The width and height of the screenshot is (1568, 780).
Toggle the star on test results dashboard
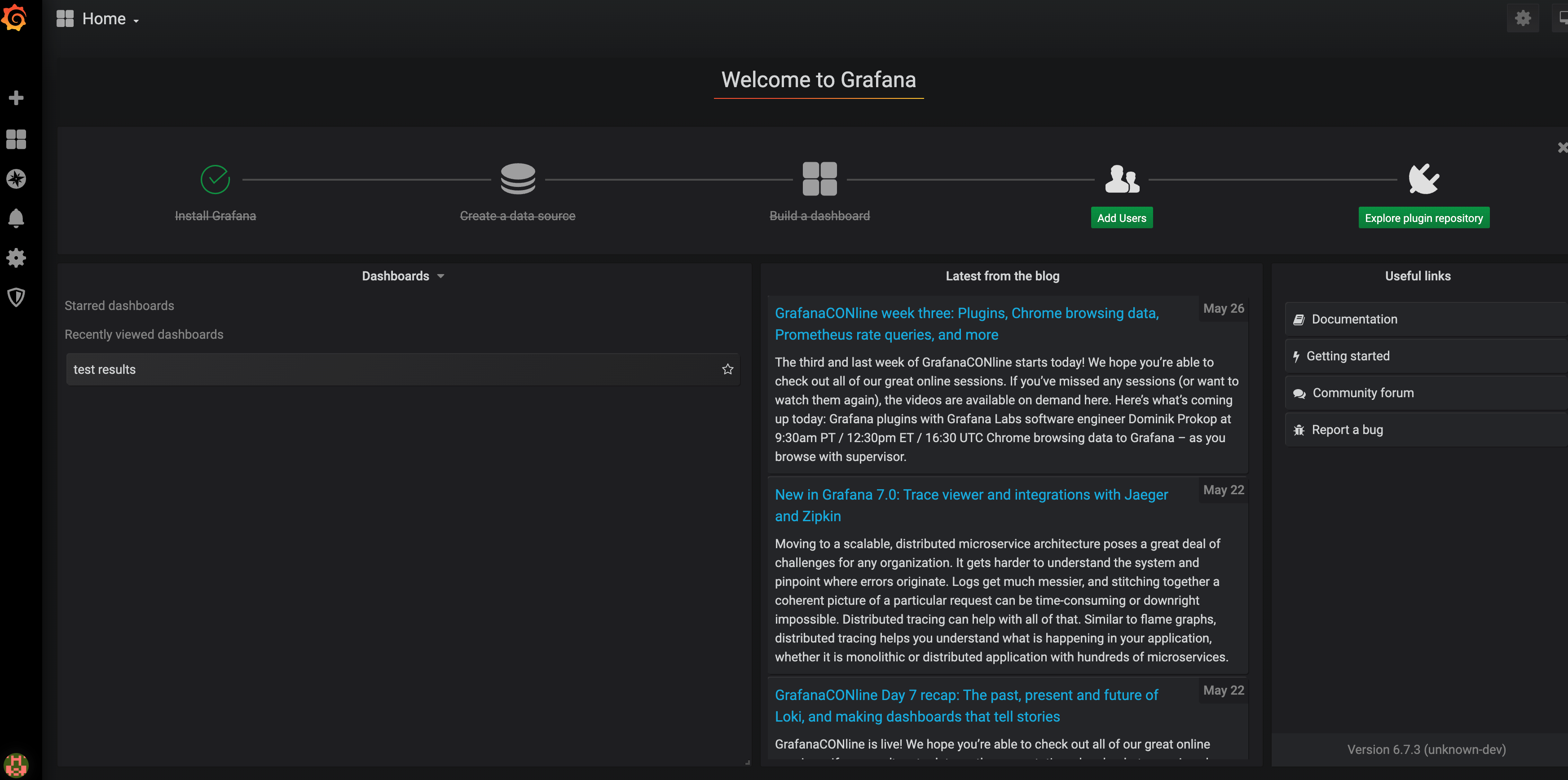pos(728,369)
